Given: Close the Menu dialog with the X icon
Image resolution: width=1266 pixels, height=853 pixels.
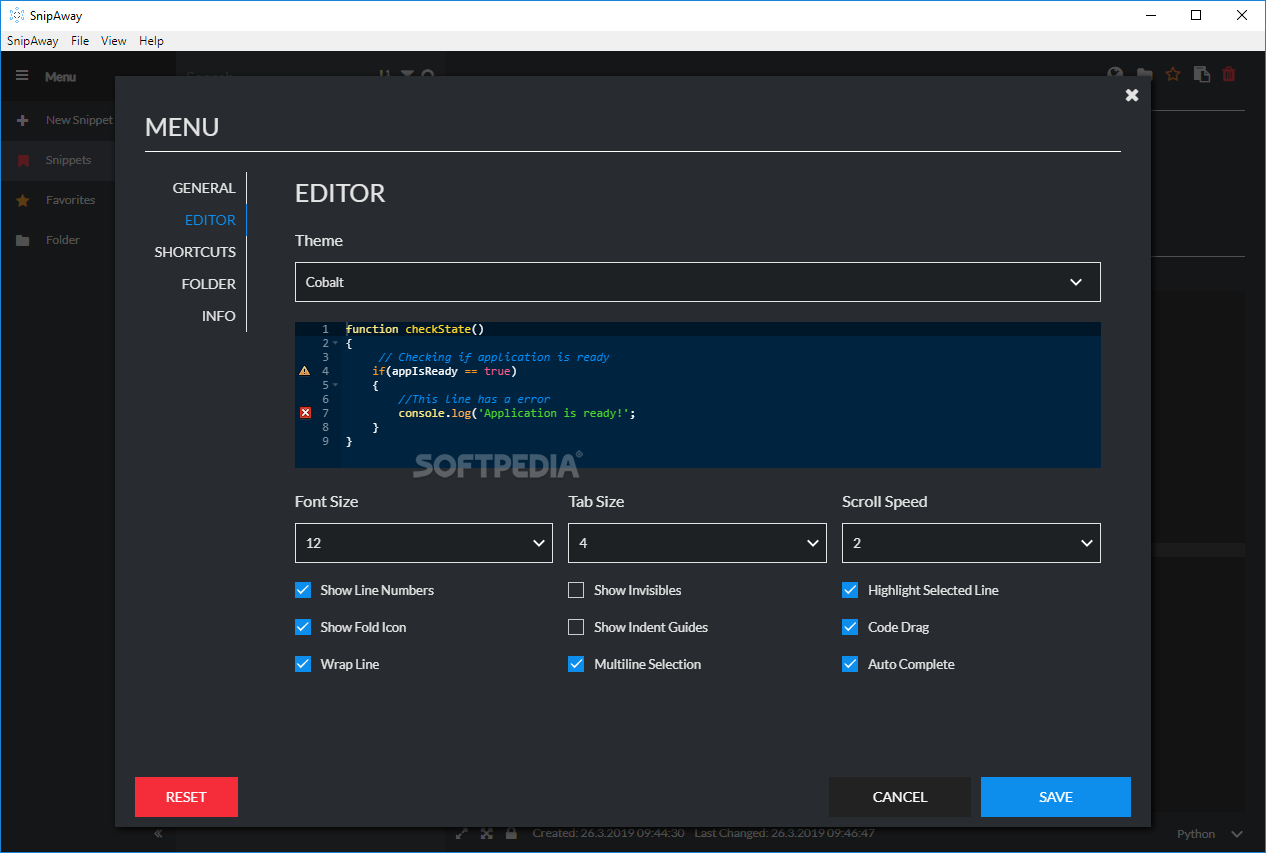Looking at the screenshot, I should coord(1132,95).
